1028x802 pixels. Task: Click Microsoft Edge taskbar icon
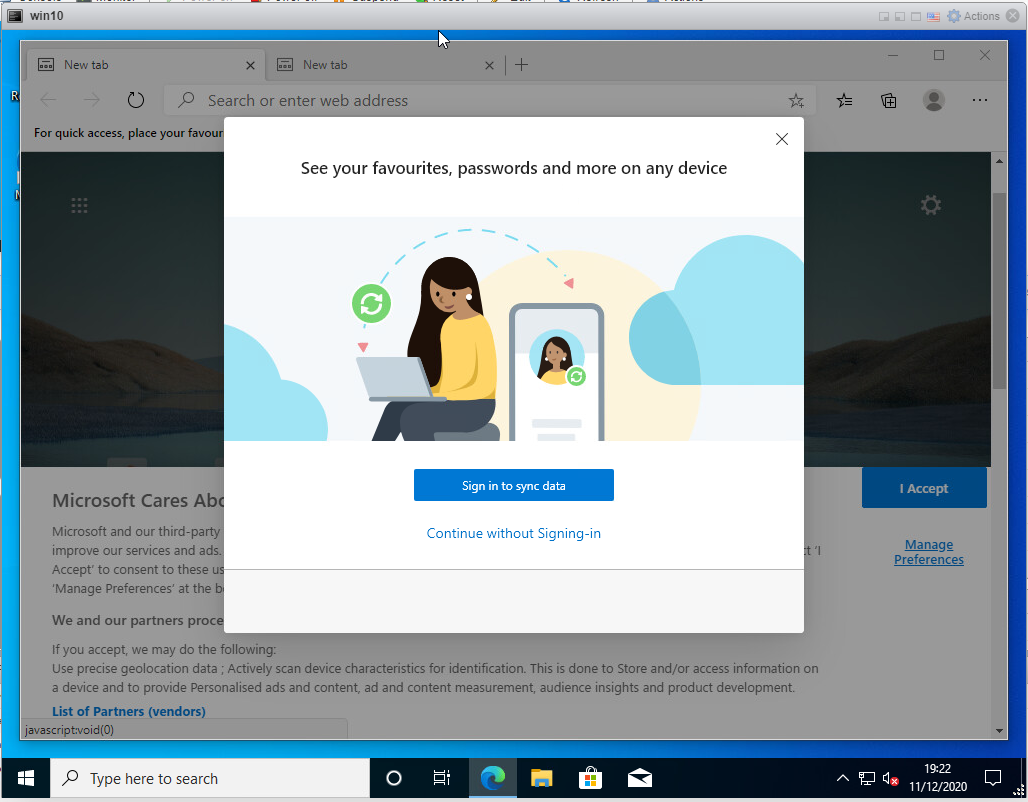492,778
